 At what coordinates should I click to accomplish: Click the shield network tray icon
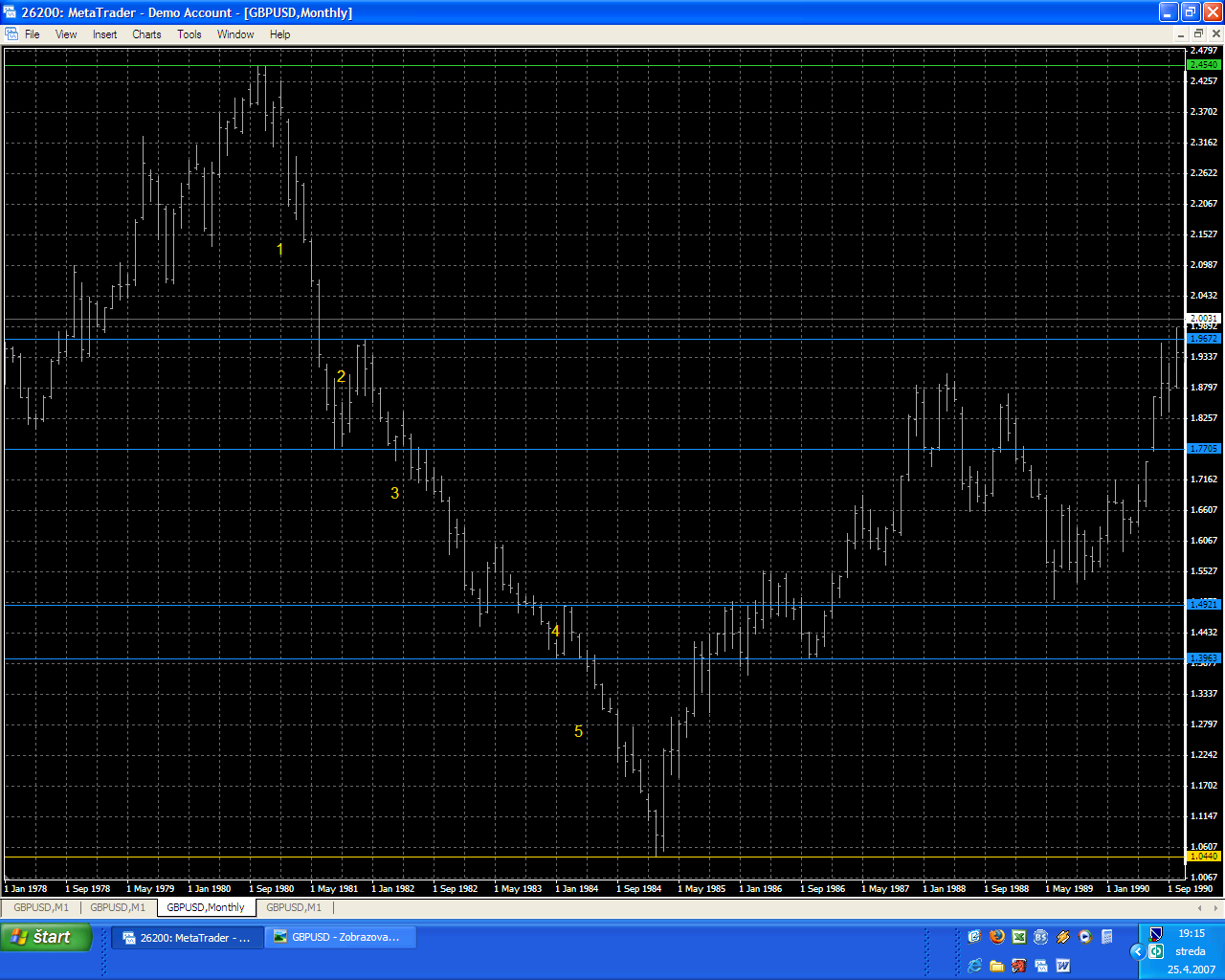1155,934
